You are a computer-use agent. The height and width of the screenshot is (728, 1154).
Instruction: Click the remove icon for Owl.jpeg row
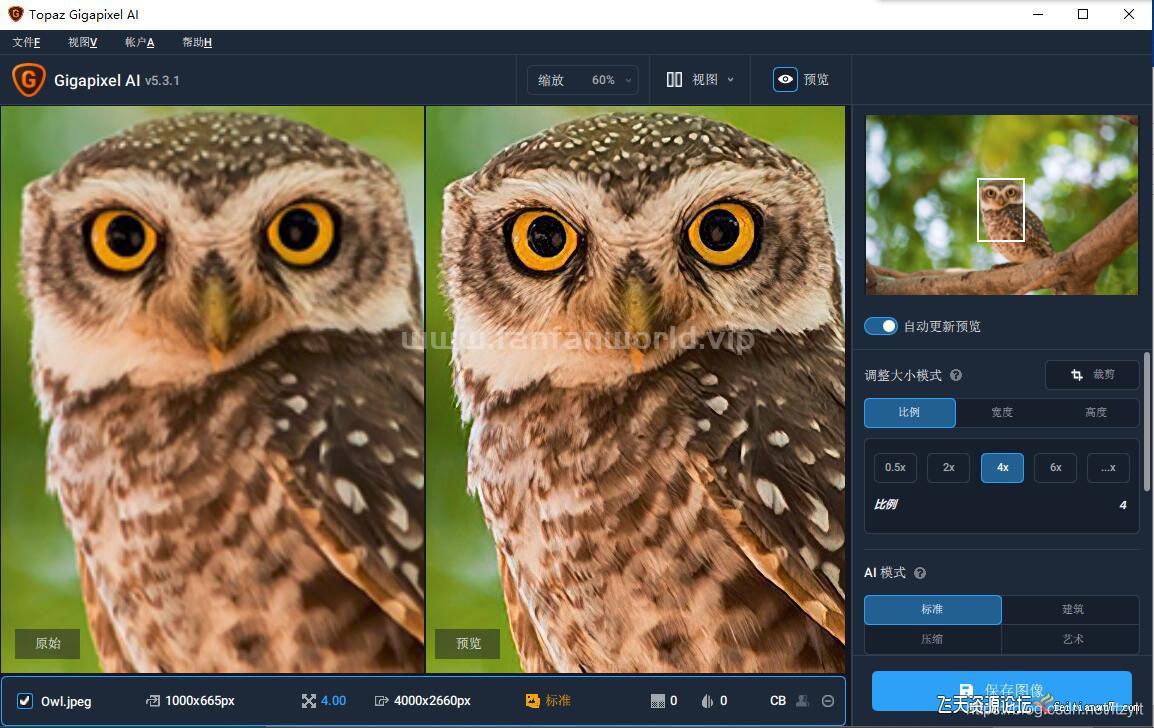click(828, 701)
